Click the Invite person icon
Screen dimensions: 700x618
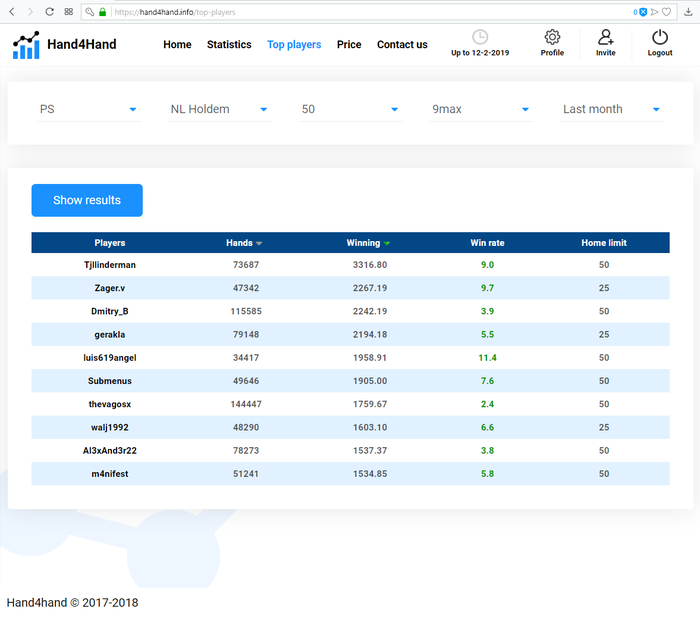pyautogui.click(x=606, y=37)
